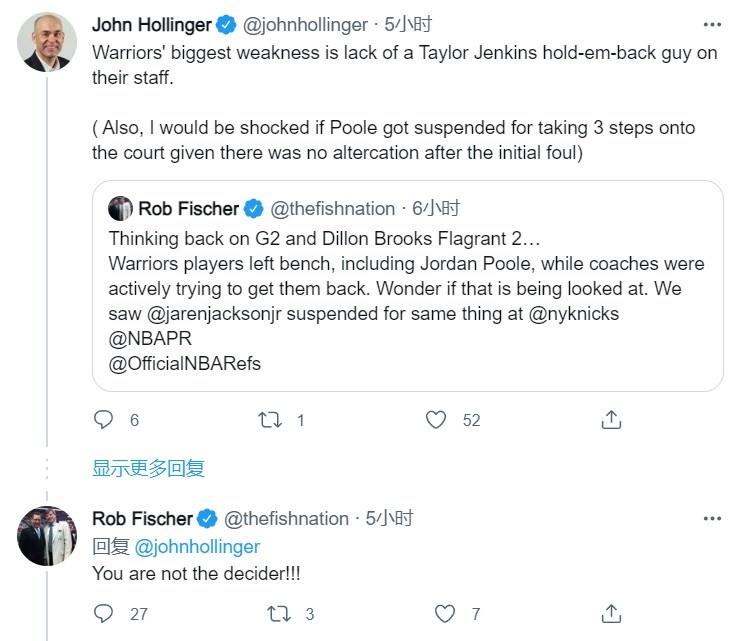
Task: Click John Hollinger's profile avatar
Action: 47,42
